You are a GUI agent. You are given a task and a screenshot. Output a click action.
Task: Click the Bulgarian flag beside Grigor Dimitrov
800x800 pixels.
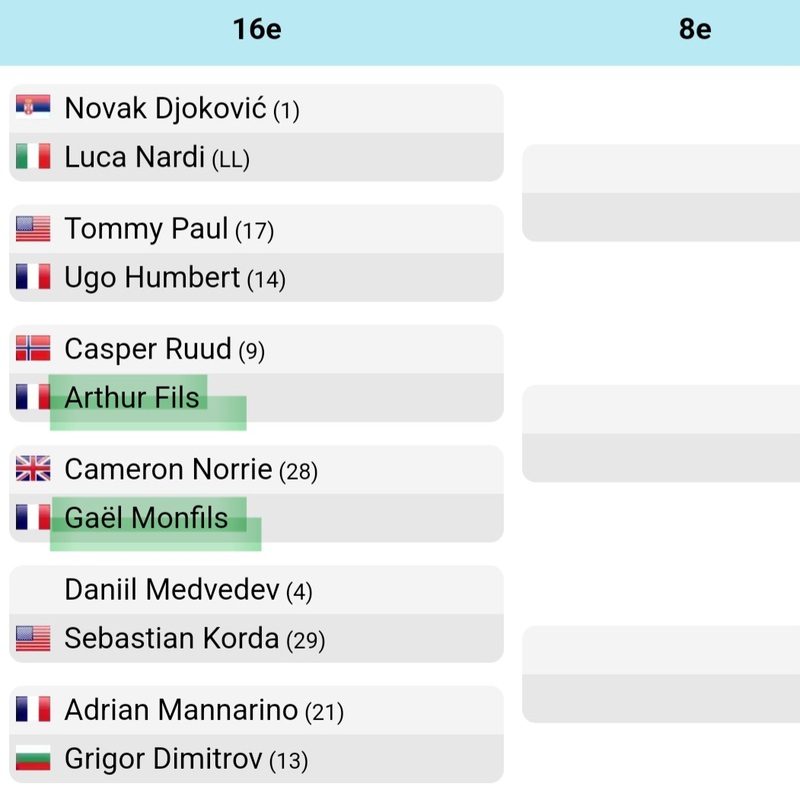(x=33, y=759)
